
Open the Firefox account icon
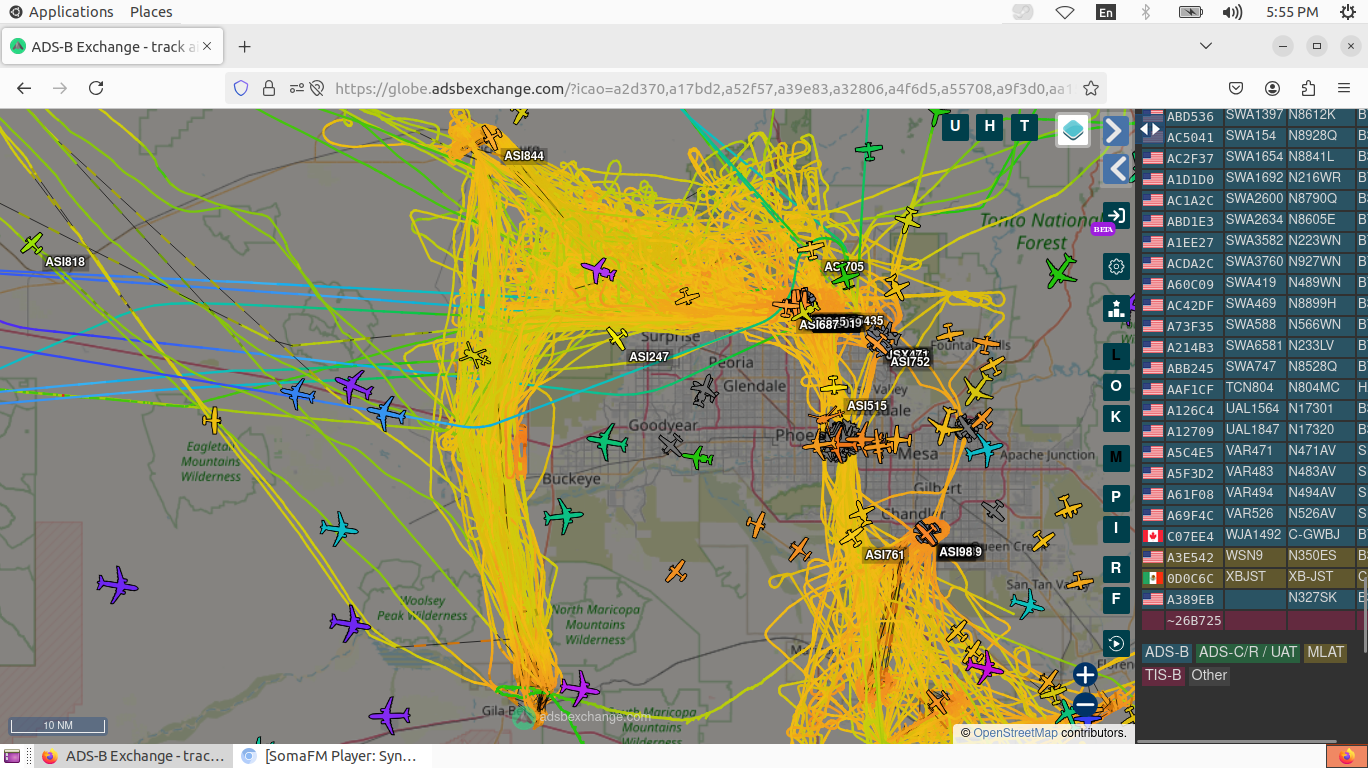point(1272,88)
